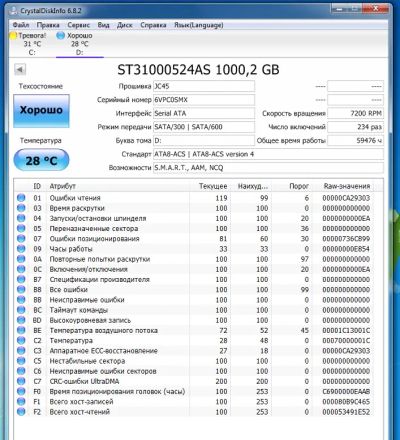Viewport: 400px width, 440px height.
Task: Click the CrystalDiskInfo title bar icon
Action: (x=13, y=11)
